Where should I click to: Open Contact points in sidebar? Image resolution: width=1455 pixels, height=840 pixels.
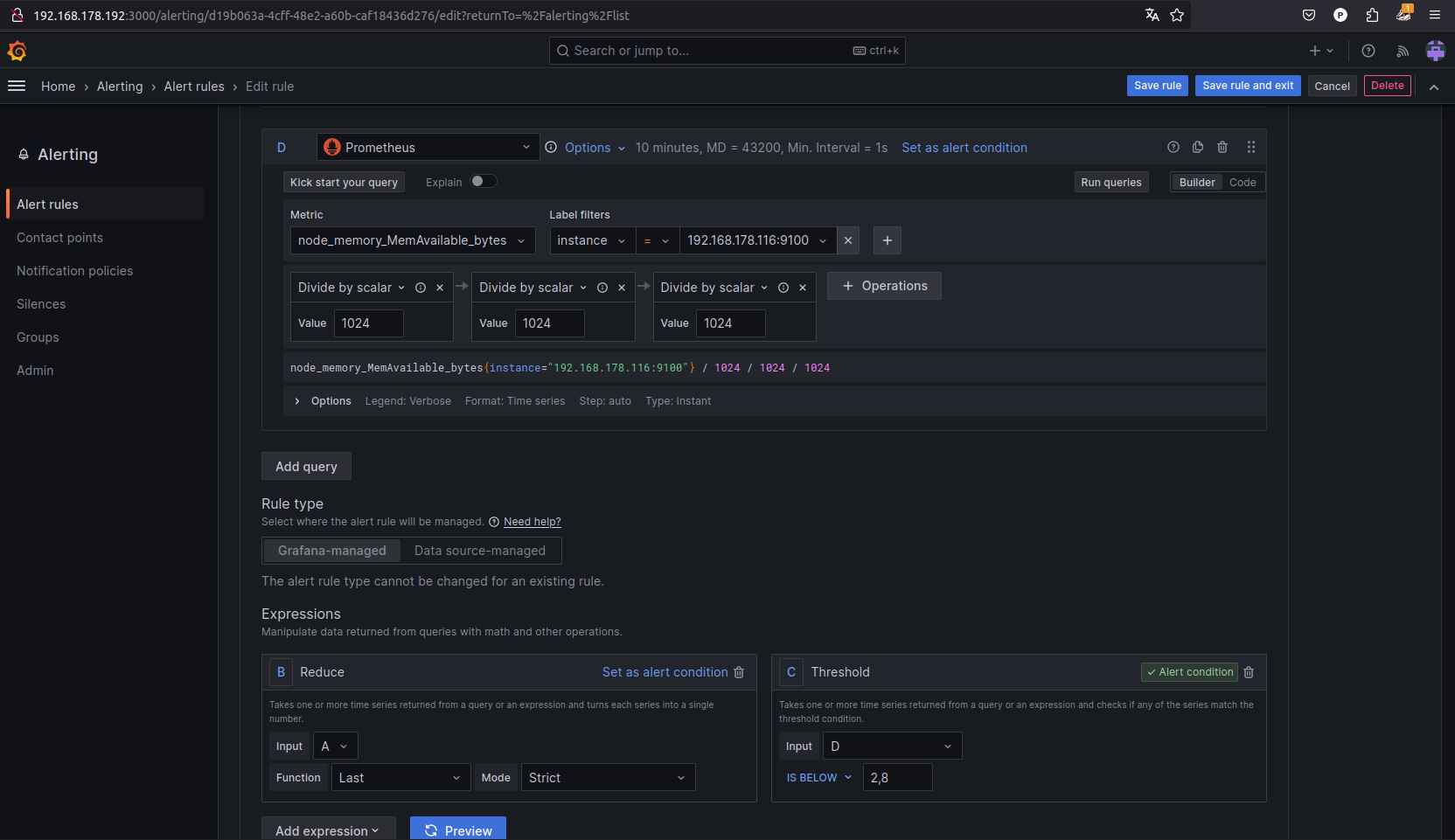pos(59,238)
